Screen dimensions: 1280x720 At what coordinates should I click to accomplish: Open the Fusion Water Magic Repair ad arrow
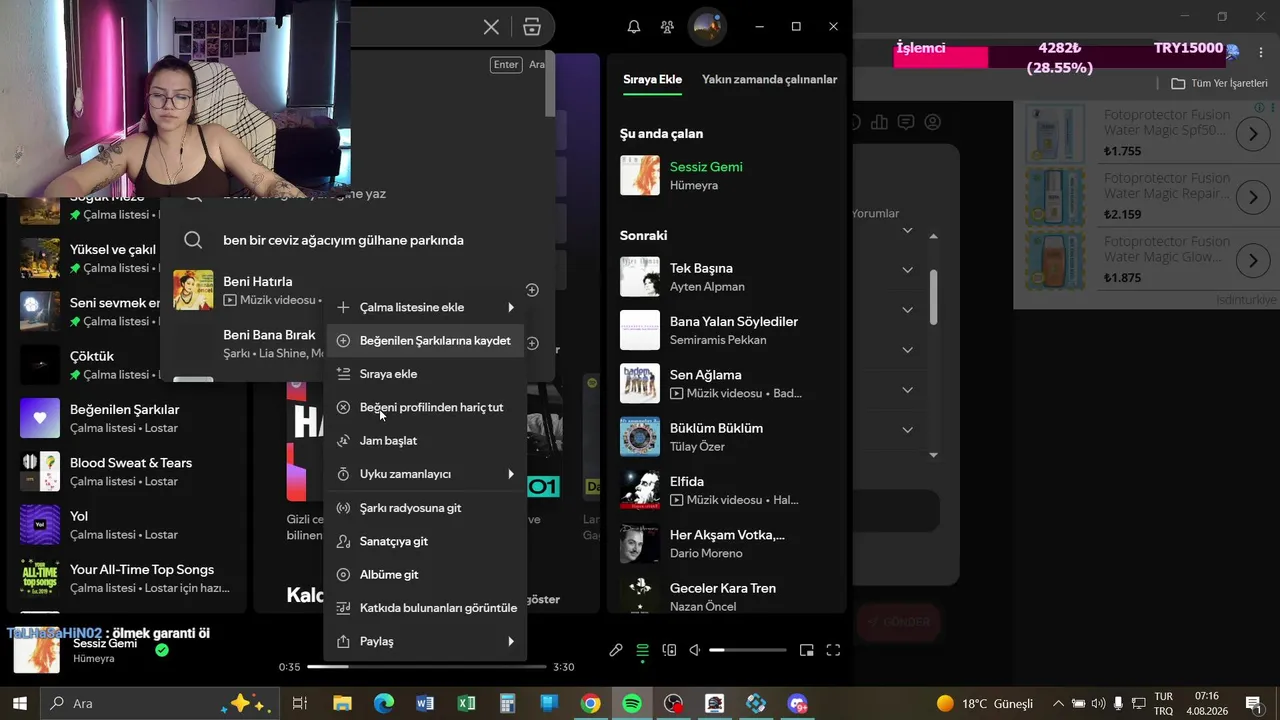tap(1253, 198)
